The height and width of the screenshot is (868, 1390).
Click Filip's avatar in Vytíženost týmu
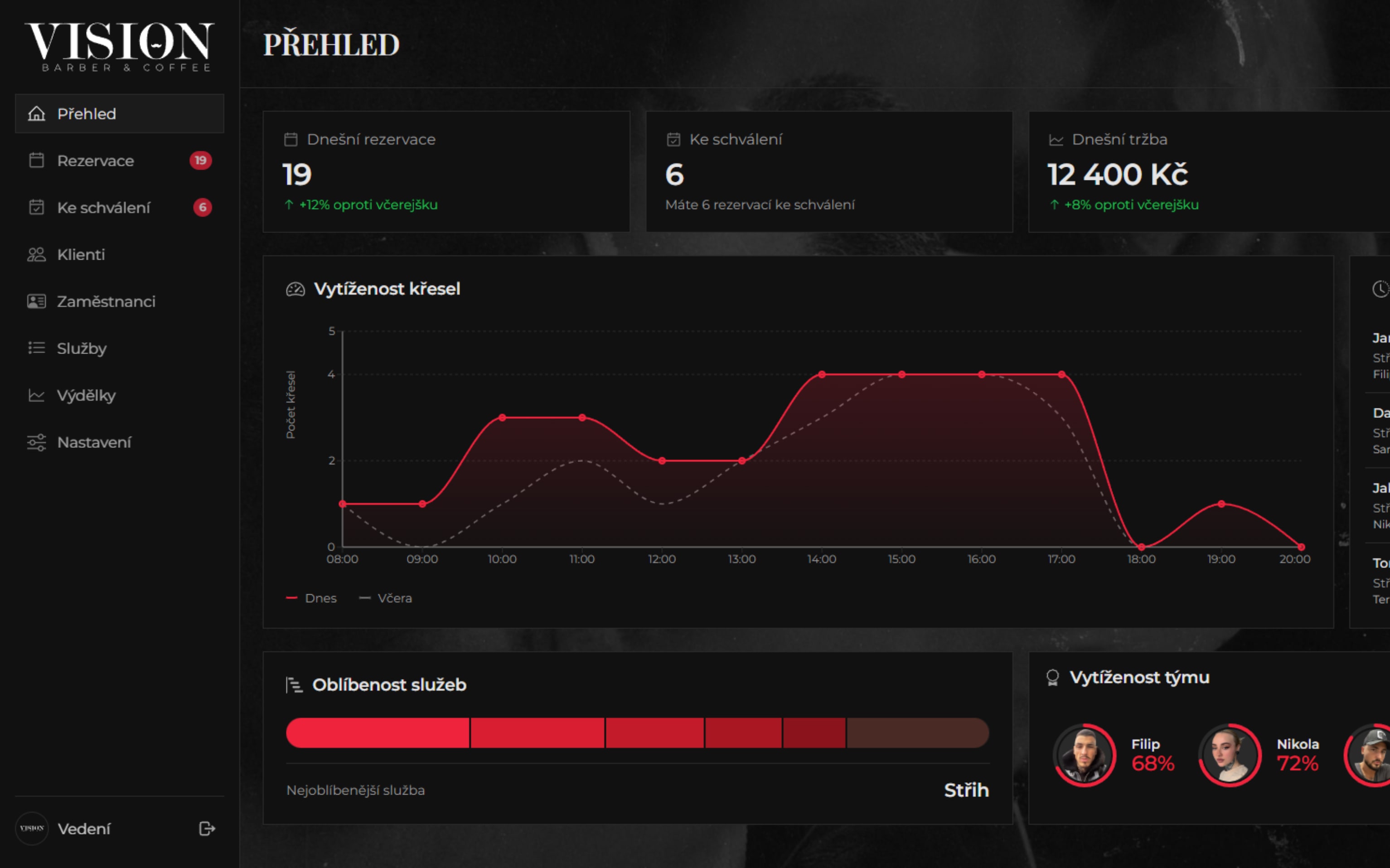tap(1084, 755)
